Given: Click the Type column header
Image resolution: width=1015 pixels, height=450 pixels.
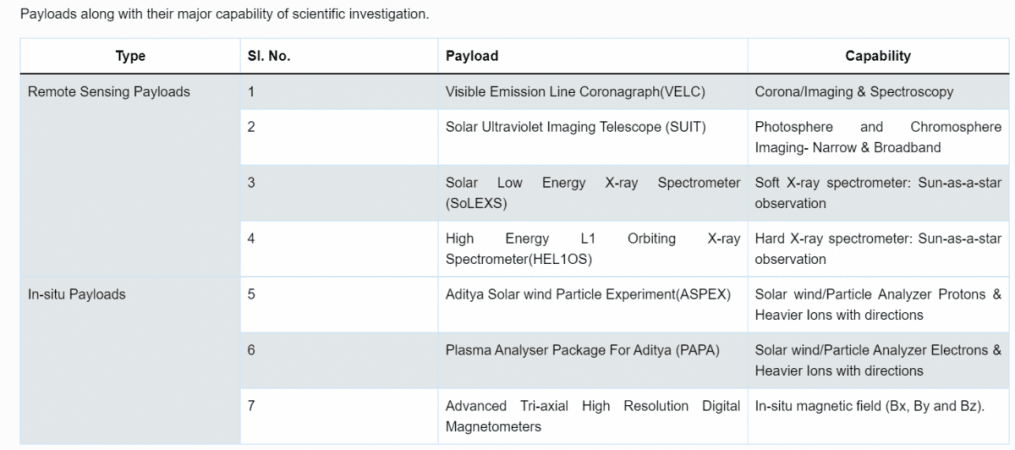Looking at the screenshot, I should click(130, 56).
